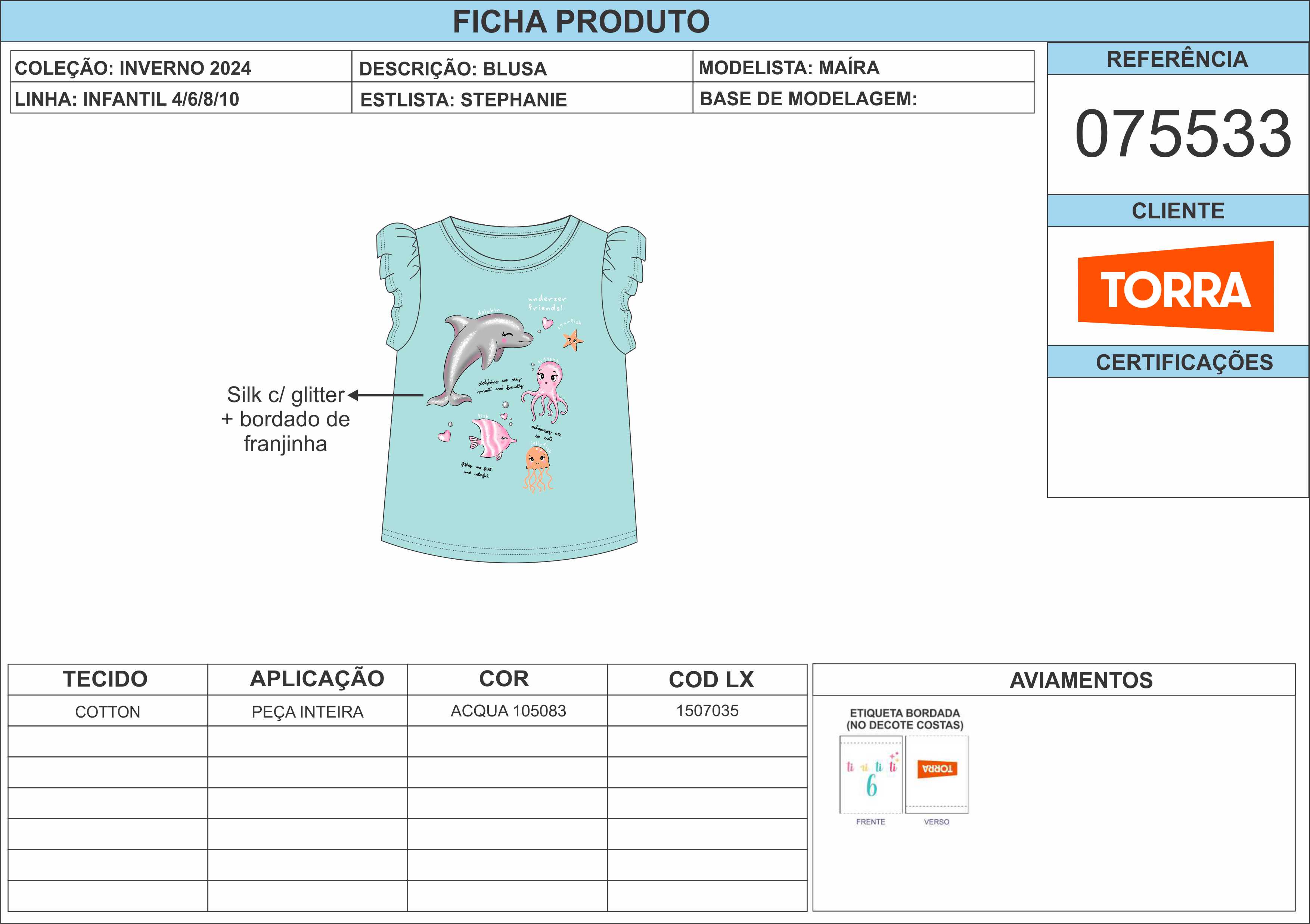Select the orange starfish graphic
1310x924 pixels.
click(573, 341)
